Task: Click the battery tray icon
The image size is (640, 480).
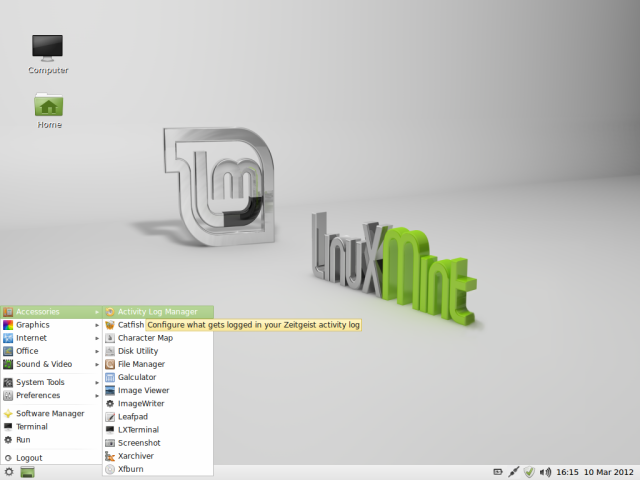Action: [x=498, y=472]
